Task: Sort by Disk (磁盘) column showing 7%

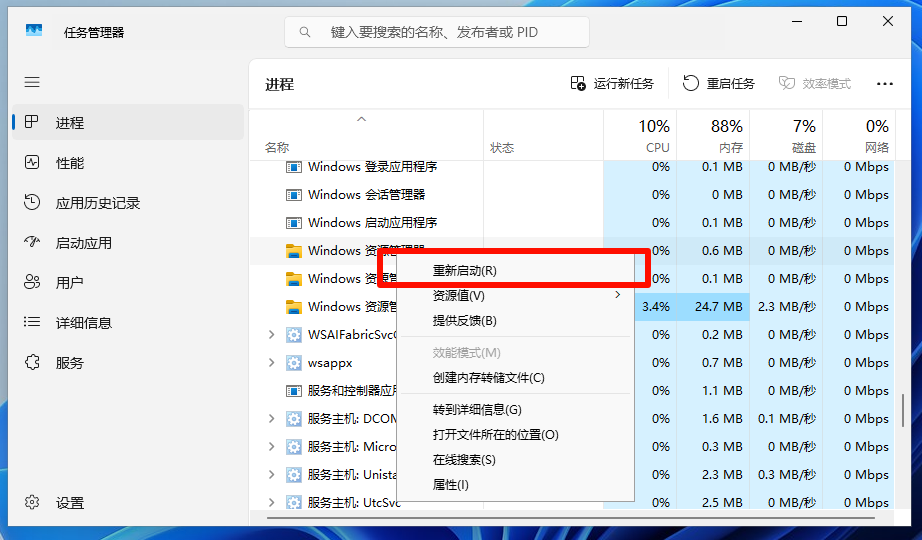Action: click(x=786, y=135)
